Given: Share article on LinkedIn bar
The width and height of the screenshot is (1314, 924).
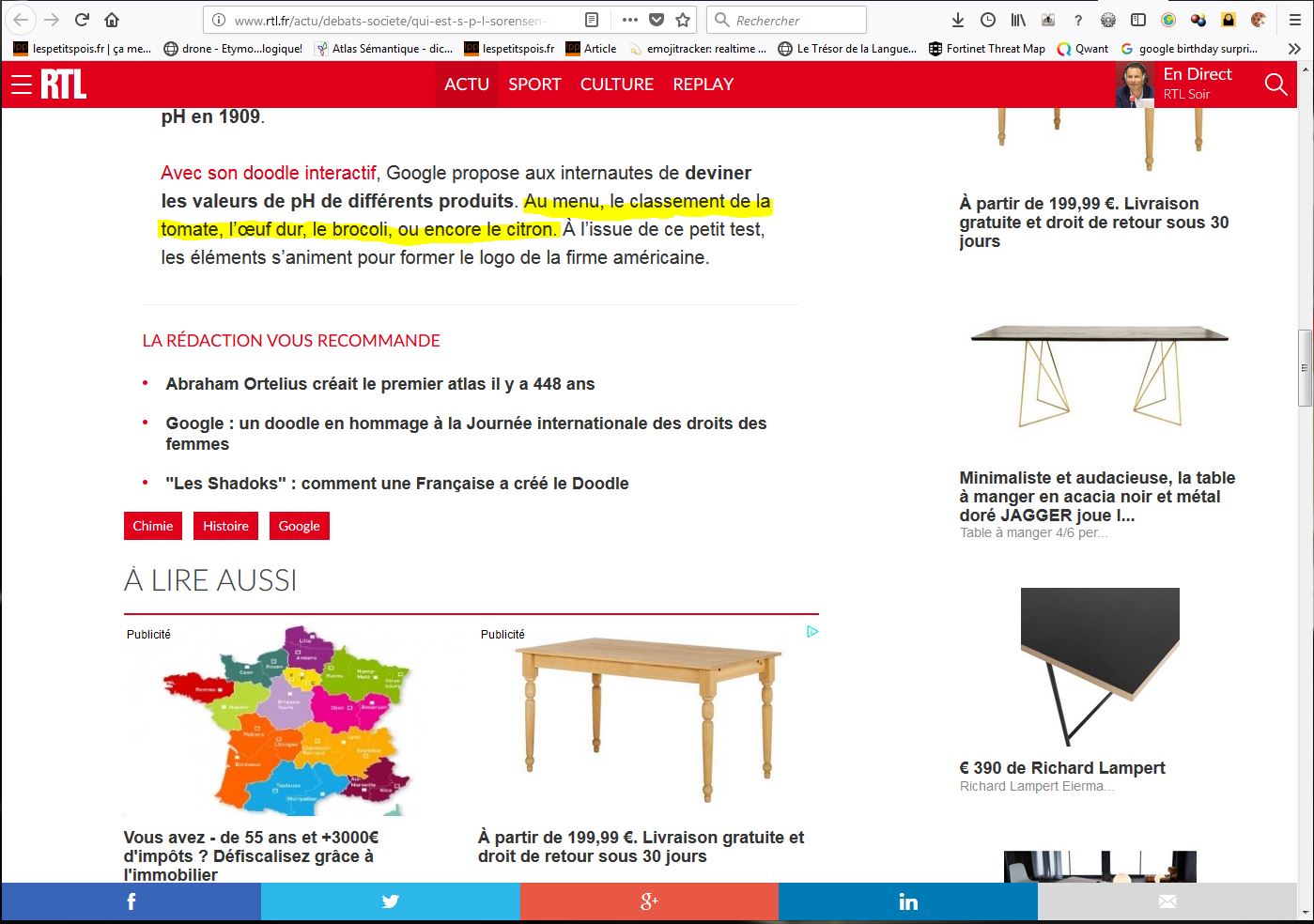Looking at the screenshot, I should [x=907, y=901].
